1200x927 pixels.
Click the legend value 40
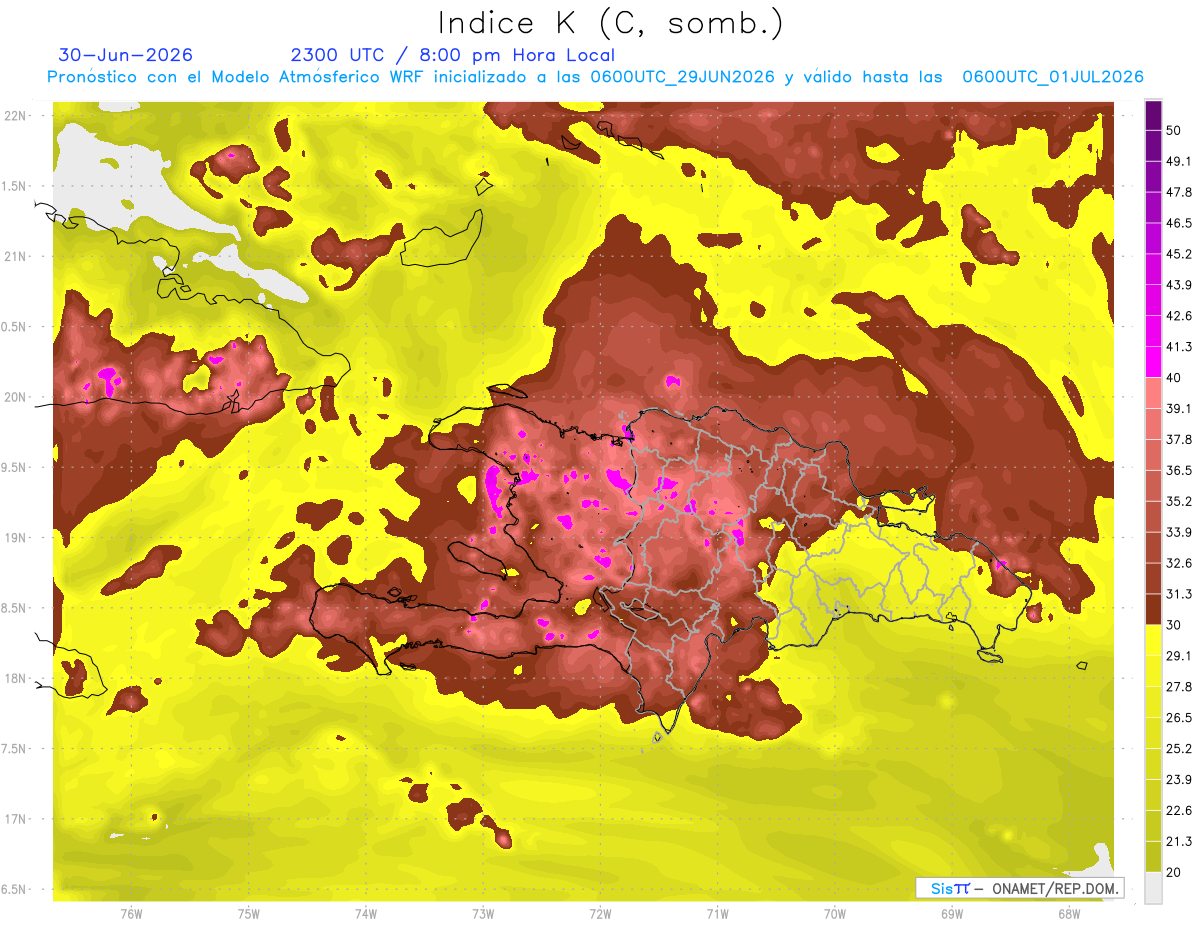click(x=1174, y=378)
